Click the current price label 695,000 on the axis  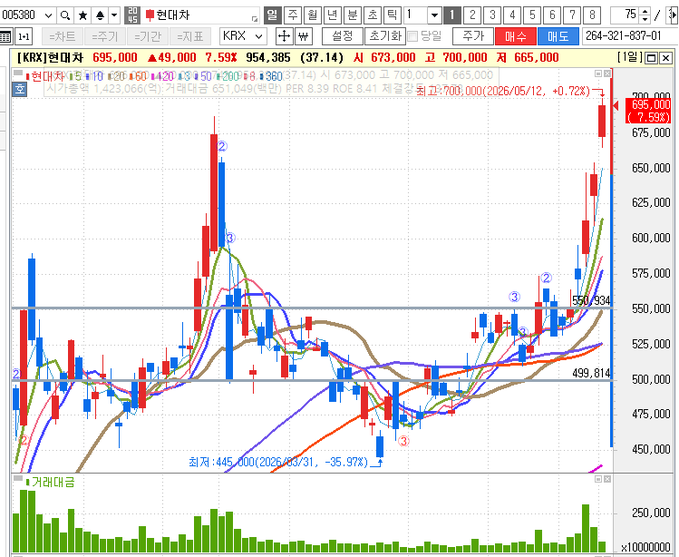tap(648, 110)
